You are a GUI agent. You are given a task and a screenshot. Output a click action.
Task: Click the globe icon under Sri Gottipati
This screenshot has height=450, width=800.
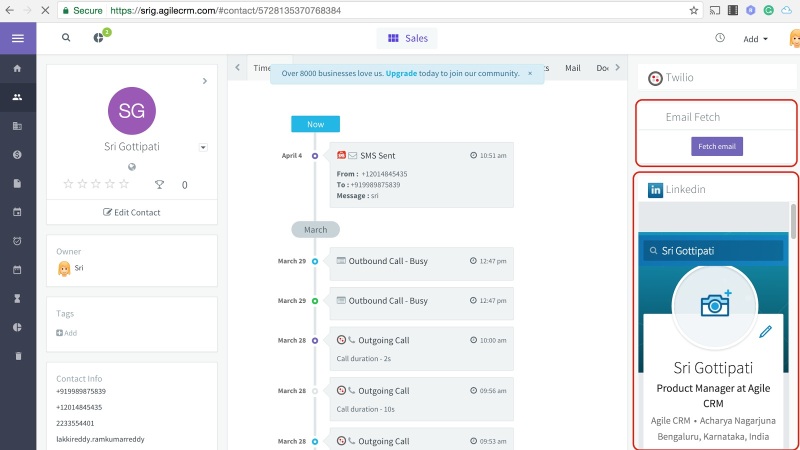132,167
